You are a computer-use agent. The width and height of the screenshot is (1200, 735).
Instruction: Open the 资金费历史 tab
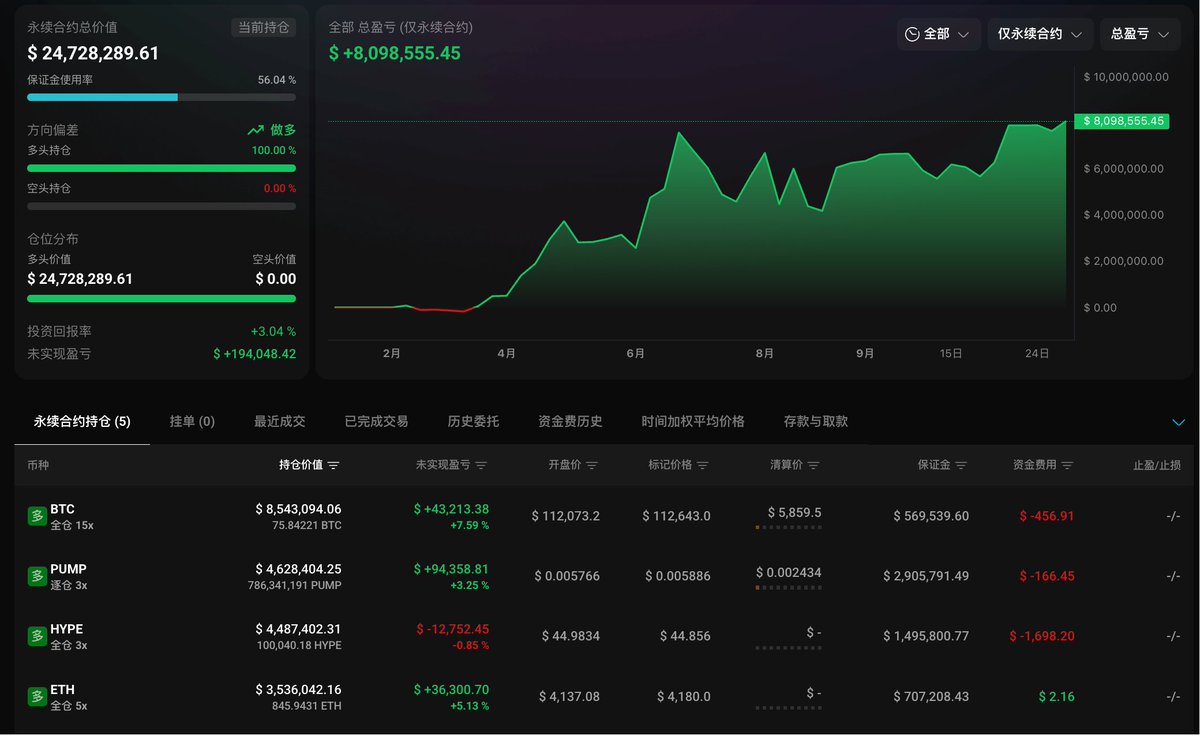pos(570,422)
